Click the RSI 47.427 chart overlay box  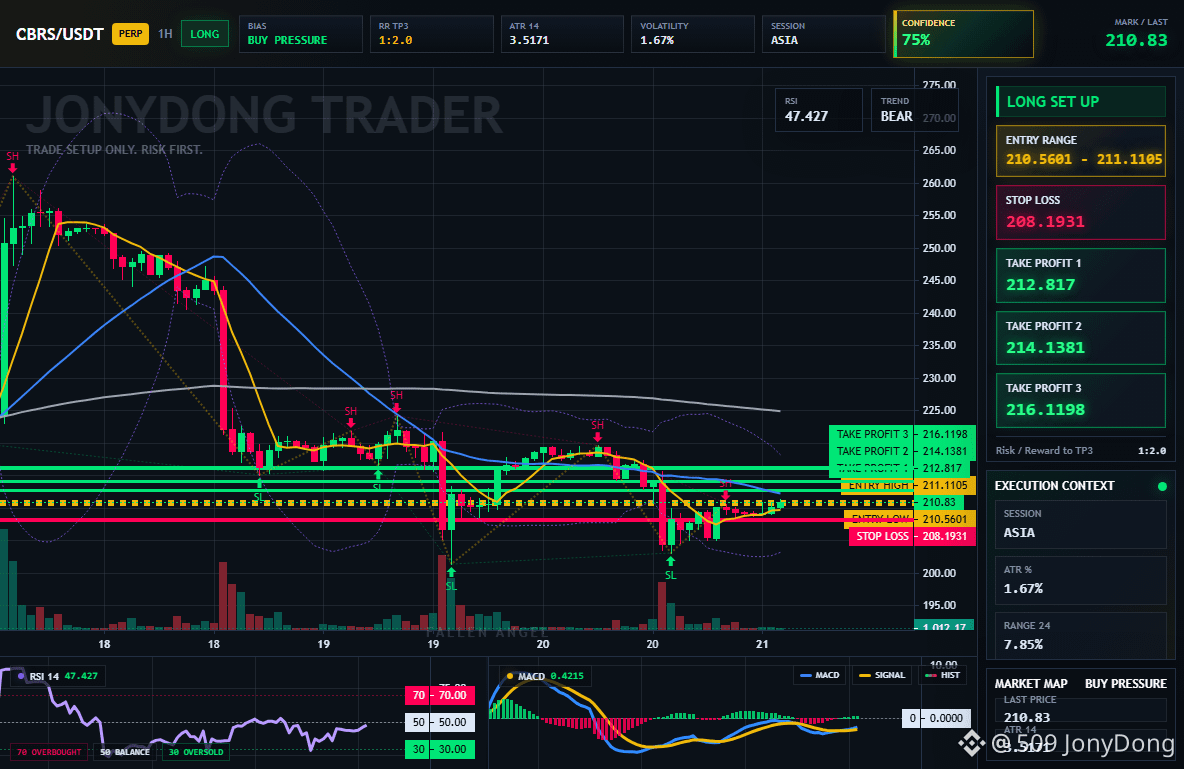[819, 110]
